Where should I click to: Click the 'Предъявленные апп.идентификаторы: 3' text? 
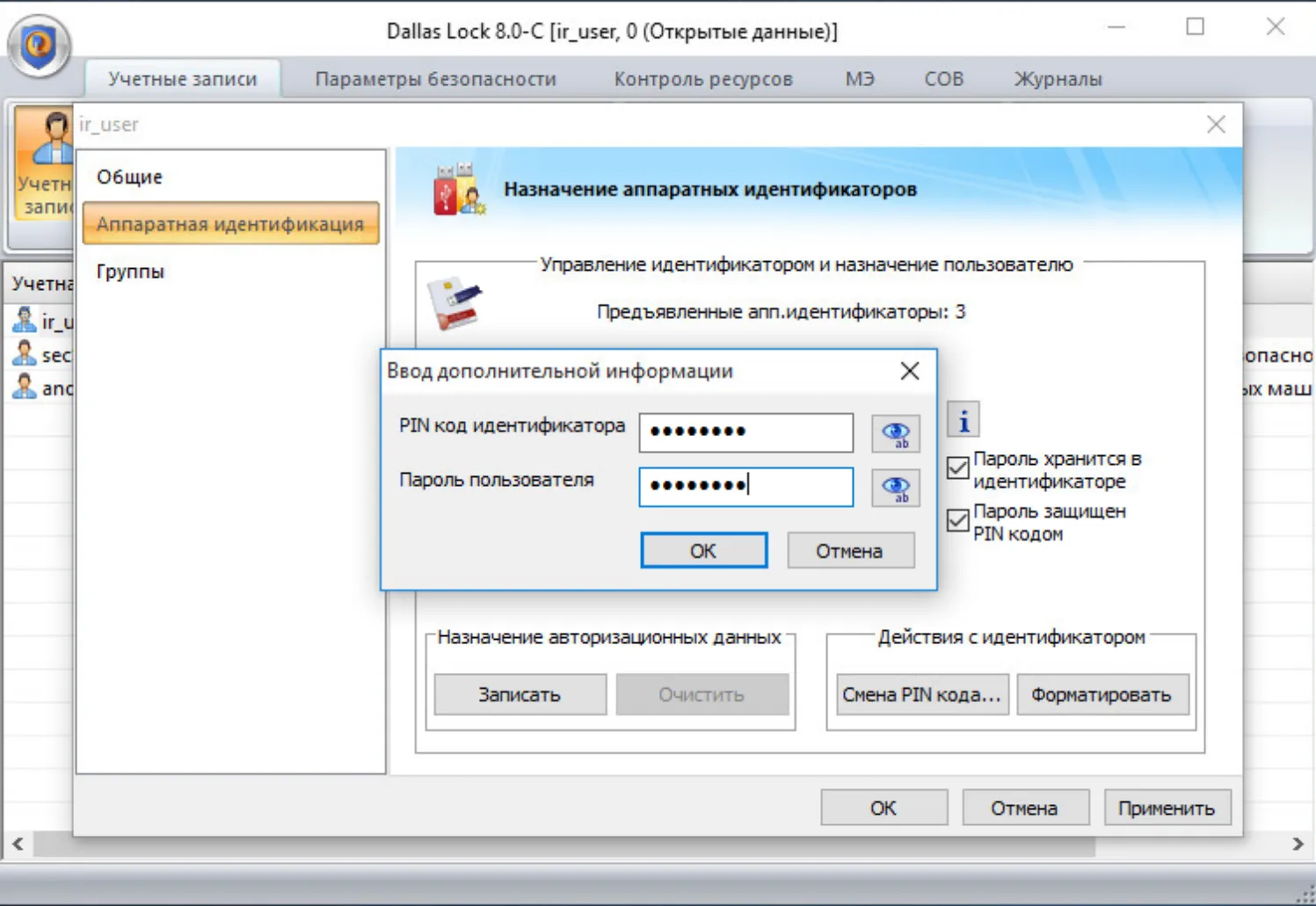[x=781, y=312]
